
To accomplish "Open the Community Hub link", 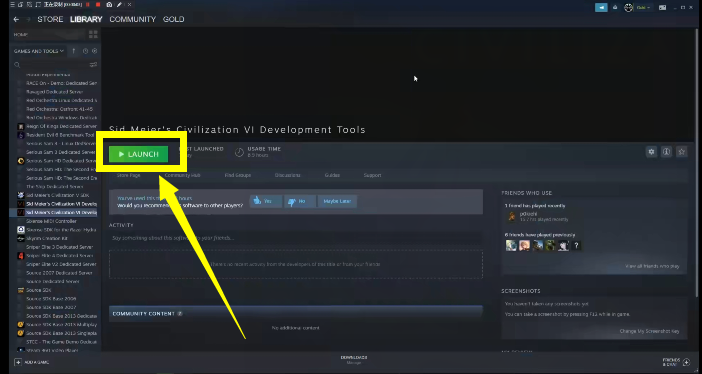I will click(x=182, y=175).
